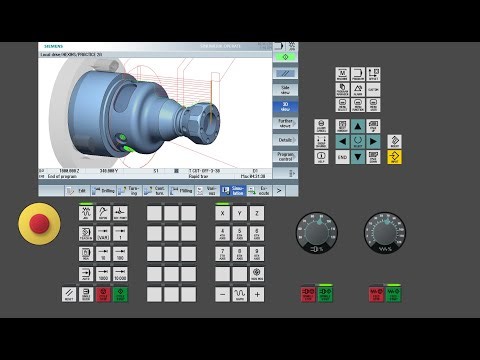This screenshot has width=480, height=360.
Task: Open the Simulation softkey tab
Action: coord(233,191)
